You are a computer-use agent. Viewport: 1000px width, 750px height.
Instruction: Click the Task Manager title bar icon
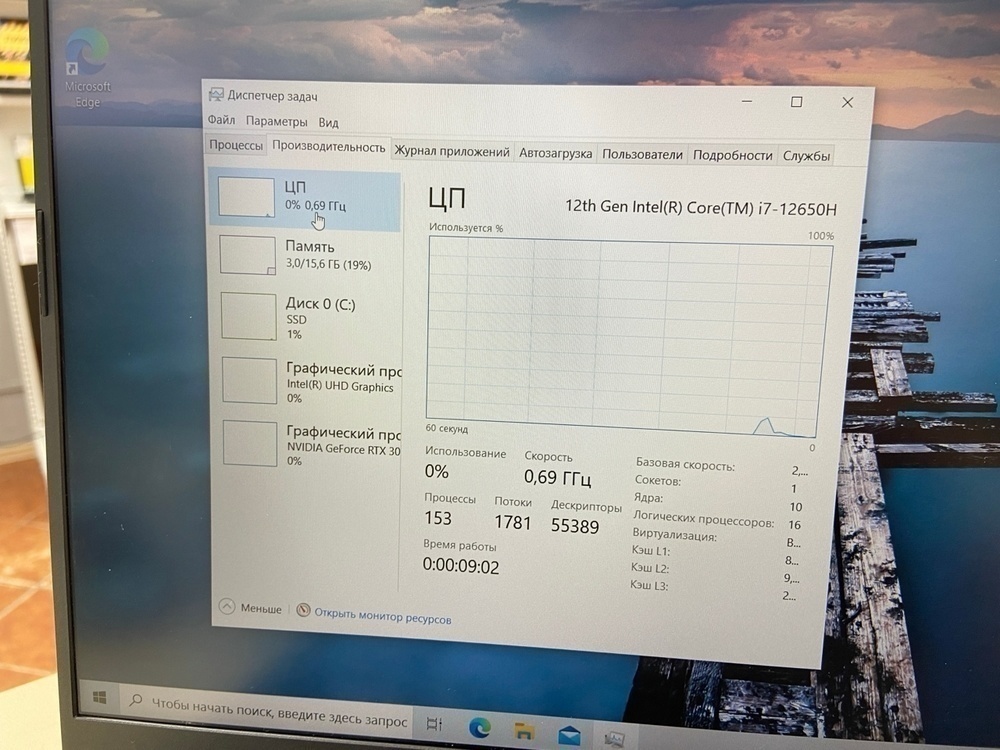click(216, 95)
